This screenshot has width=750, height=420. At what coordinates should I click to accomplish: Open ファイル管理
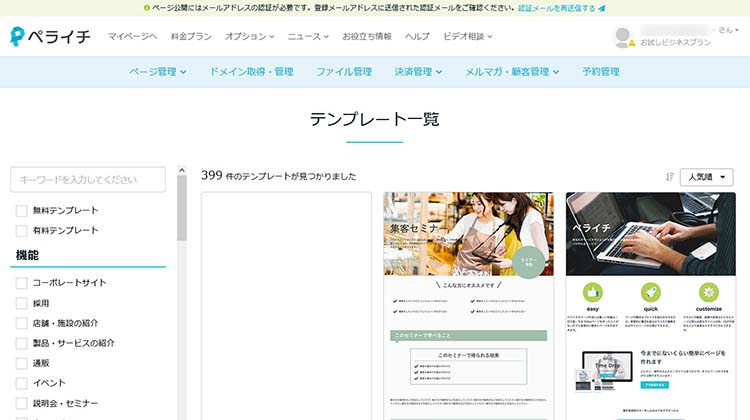343,72
